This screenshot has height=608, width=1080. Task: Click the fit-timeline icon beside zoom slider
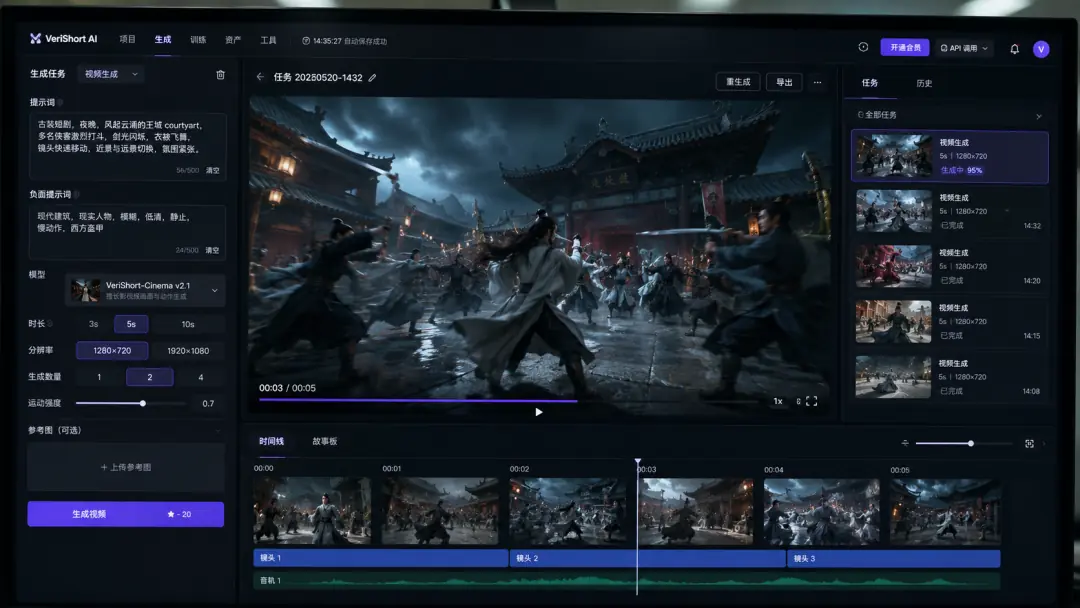1029,443
